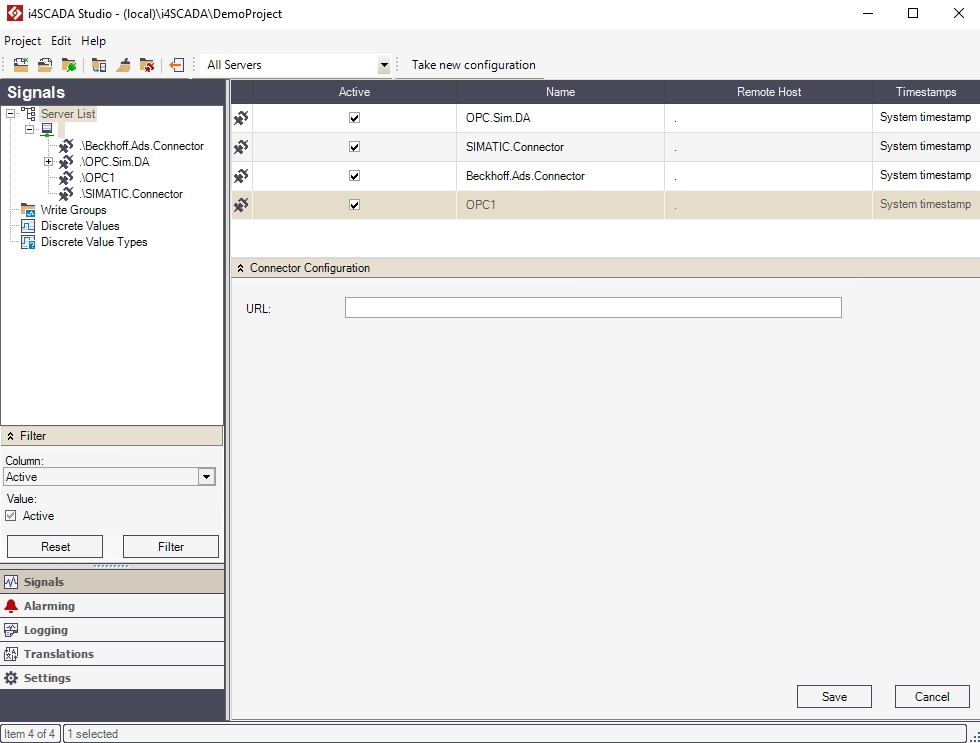Image resolution: width=980 pixels, height=743 pixels.
Task: Click the Discrete Value Types tree icon
Action: click(x=29, y=242)
